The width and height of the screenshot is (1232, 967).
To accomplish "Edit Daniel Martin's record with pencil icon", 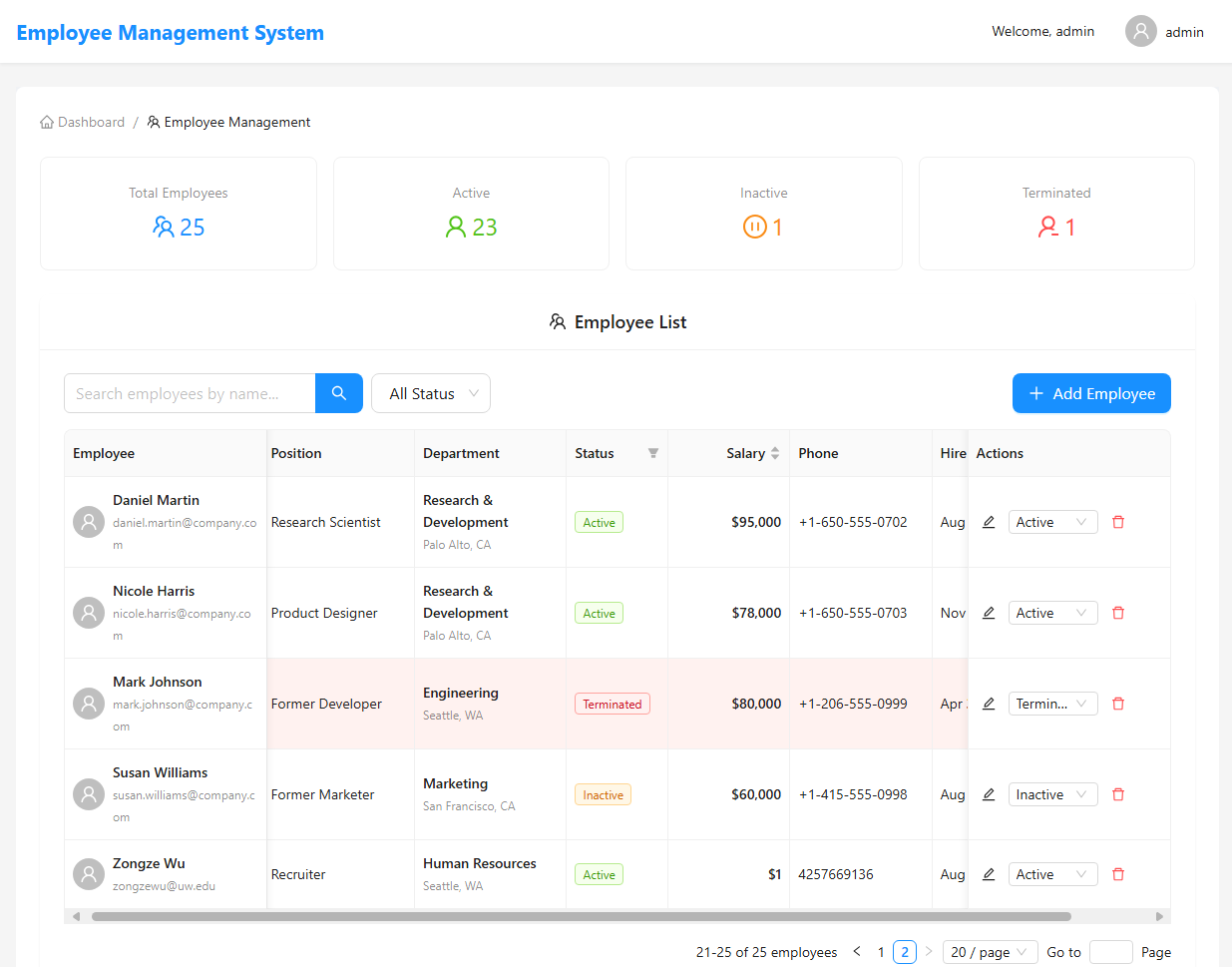I will (x=989, y=522).
